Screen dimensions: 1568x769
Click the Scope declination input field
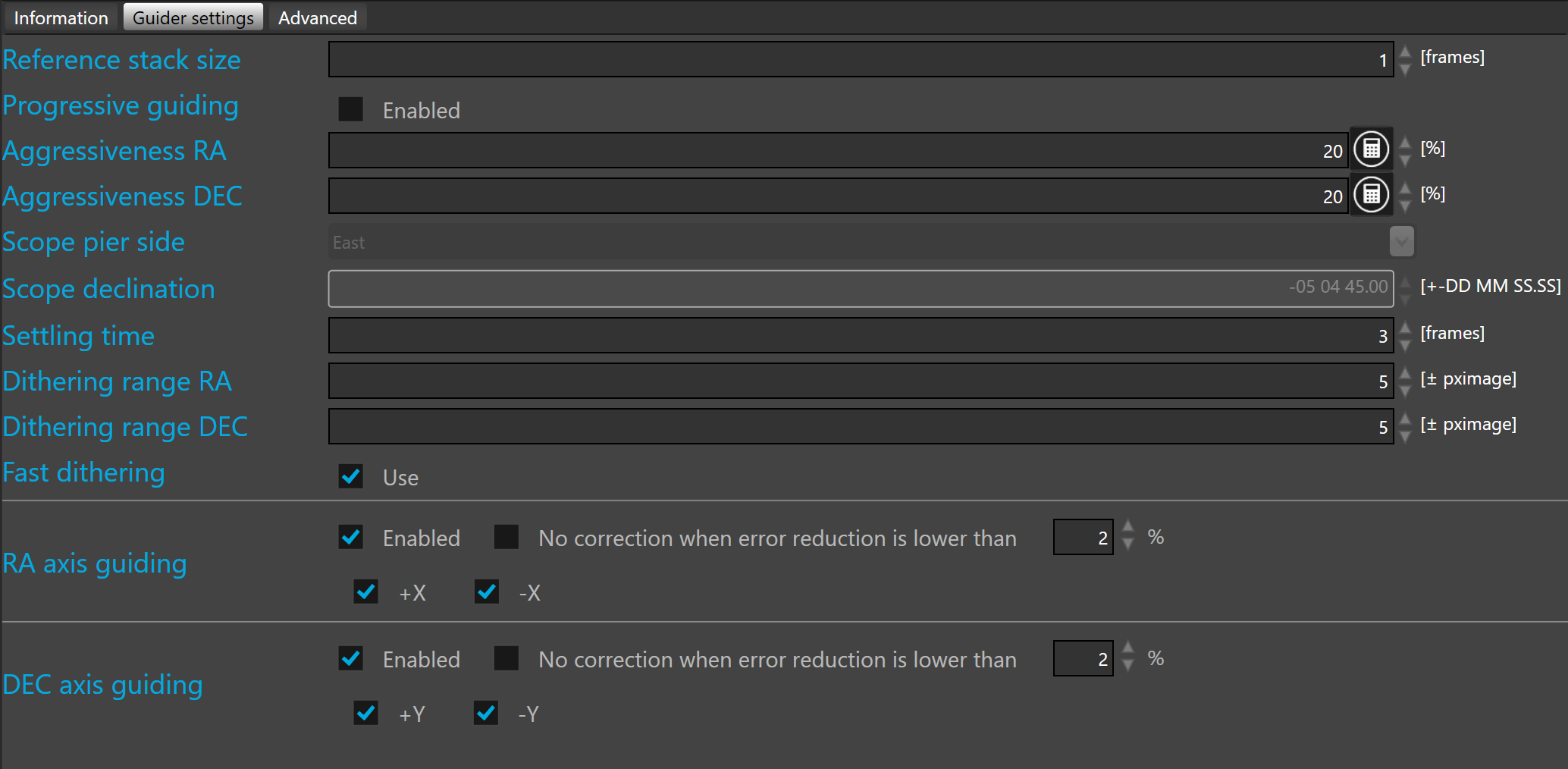click(x=860, y=288)
